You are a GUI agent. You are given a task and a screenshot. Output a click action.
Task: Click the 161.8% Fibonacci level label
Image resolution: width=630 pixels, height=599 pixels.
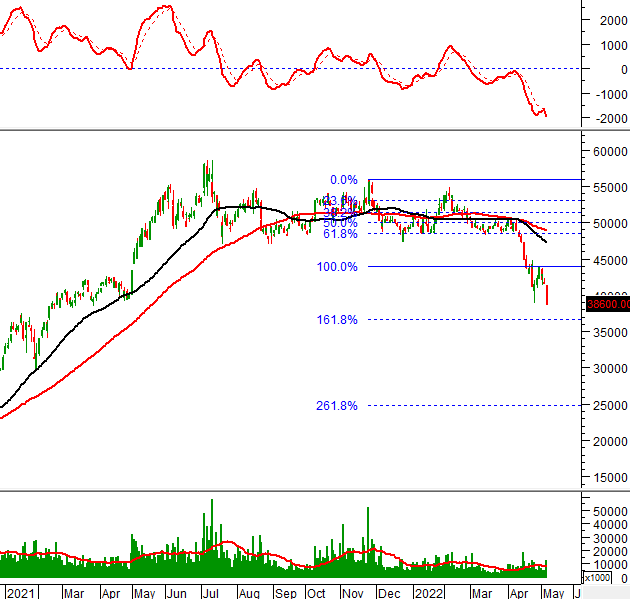[337, 320]
